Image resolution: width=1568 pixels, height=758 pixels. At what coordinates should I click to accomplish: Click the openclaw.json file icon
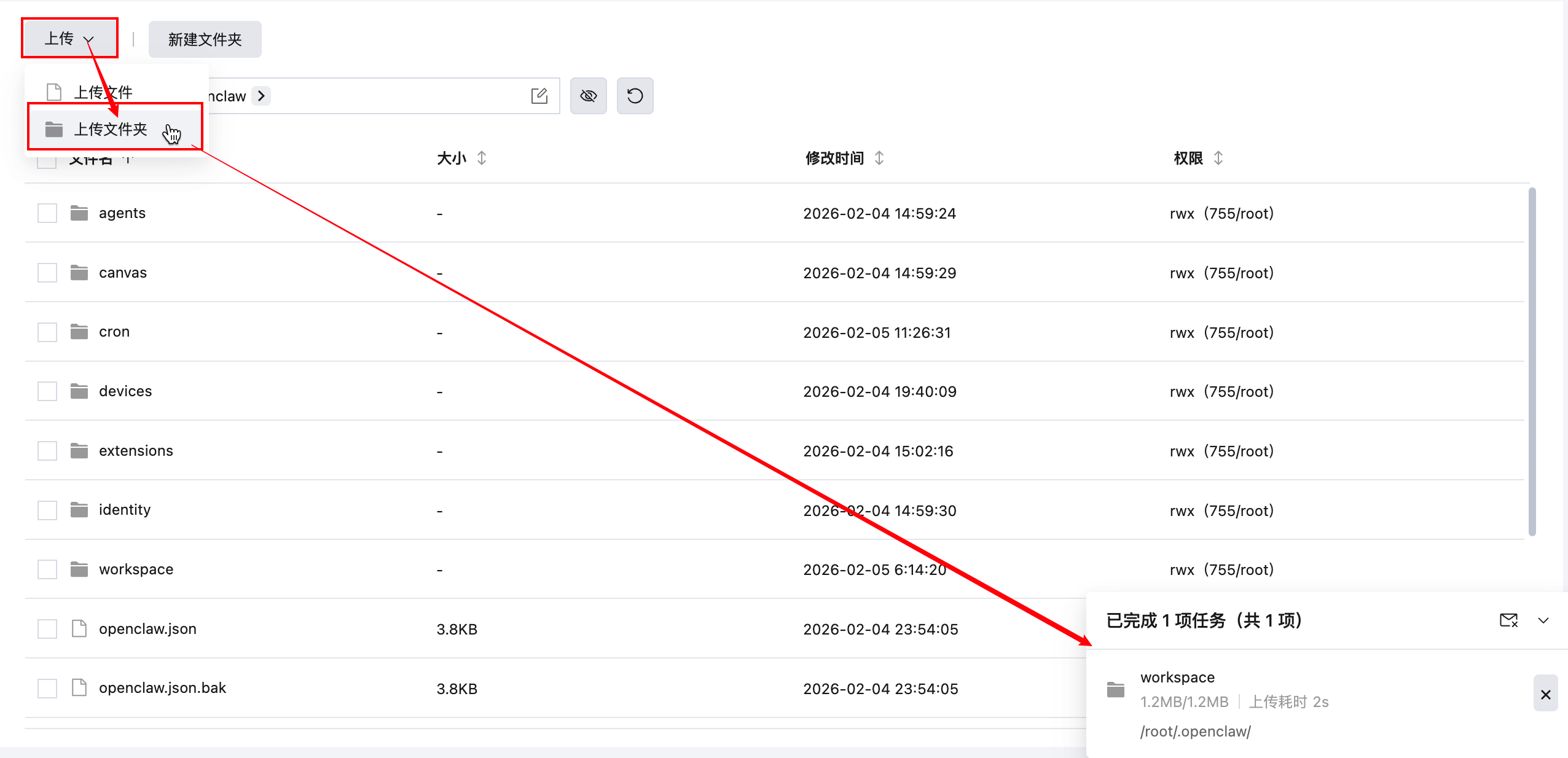click(x=79, y=628)
